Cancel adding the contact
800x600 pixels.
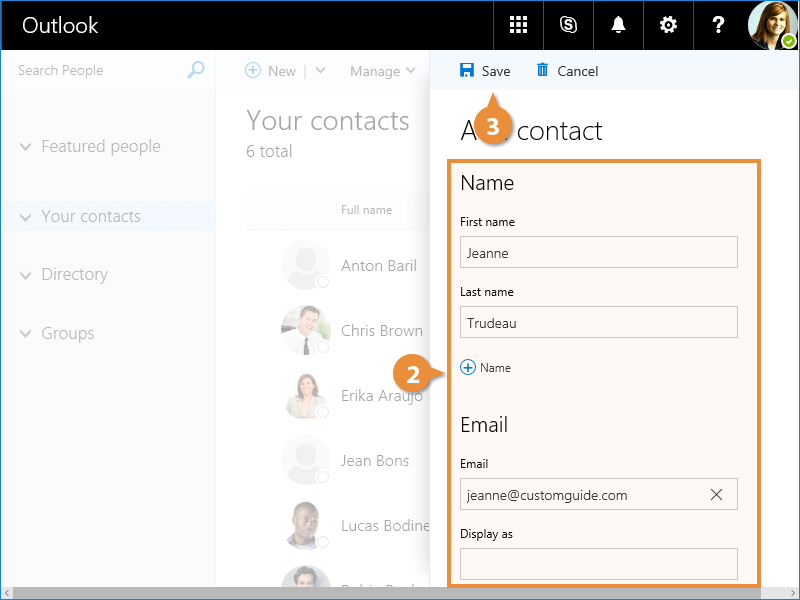point(567,71)
